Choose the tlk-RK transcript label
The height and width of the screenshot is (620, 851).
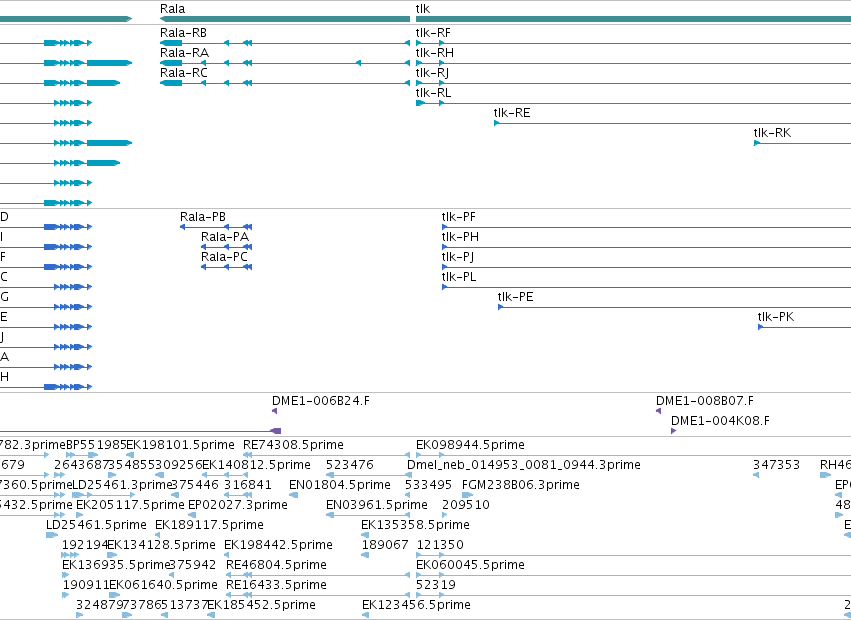(x=772, y=133)
